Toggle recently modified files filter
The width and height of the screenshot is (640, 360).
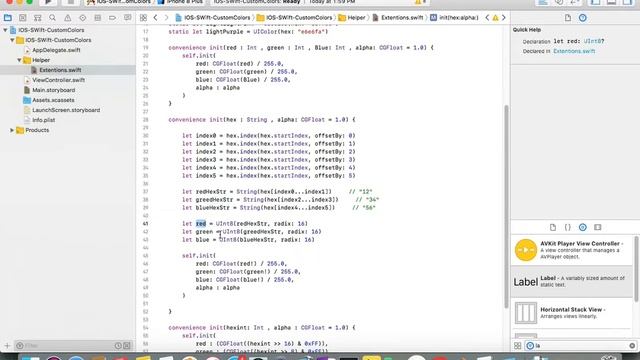coord(118,346)
